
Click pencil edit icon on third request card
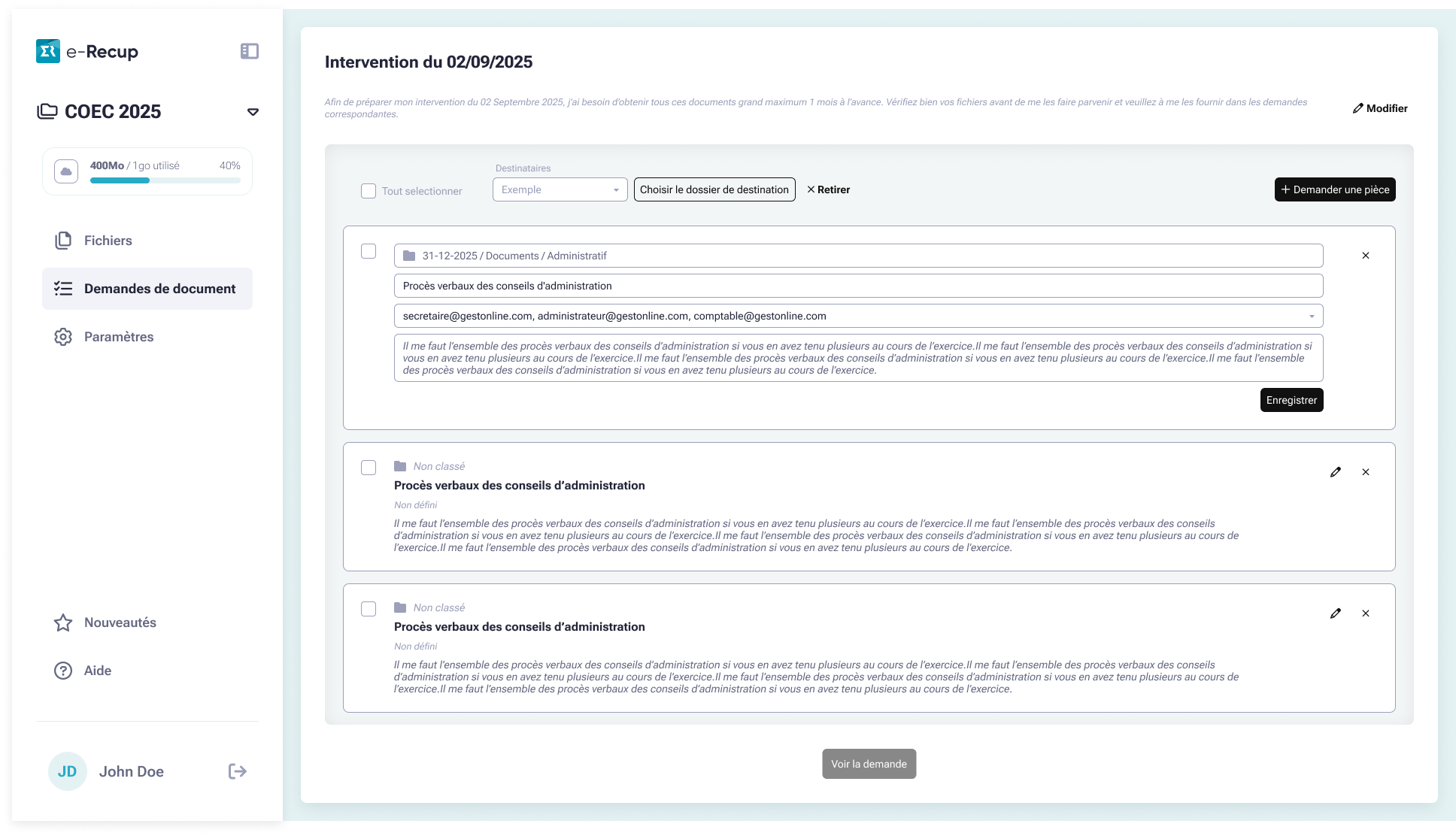coord(1336,613)
